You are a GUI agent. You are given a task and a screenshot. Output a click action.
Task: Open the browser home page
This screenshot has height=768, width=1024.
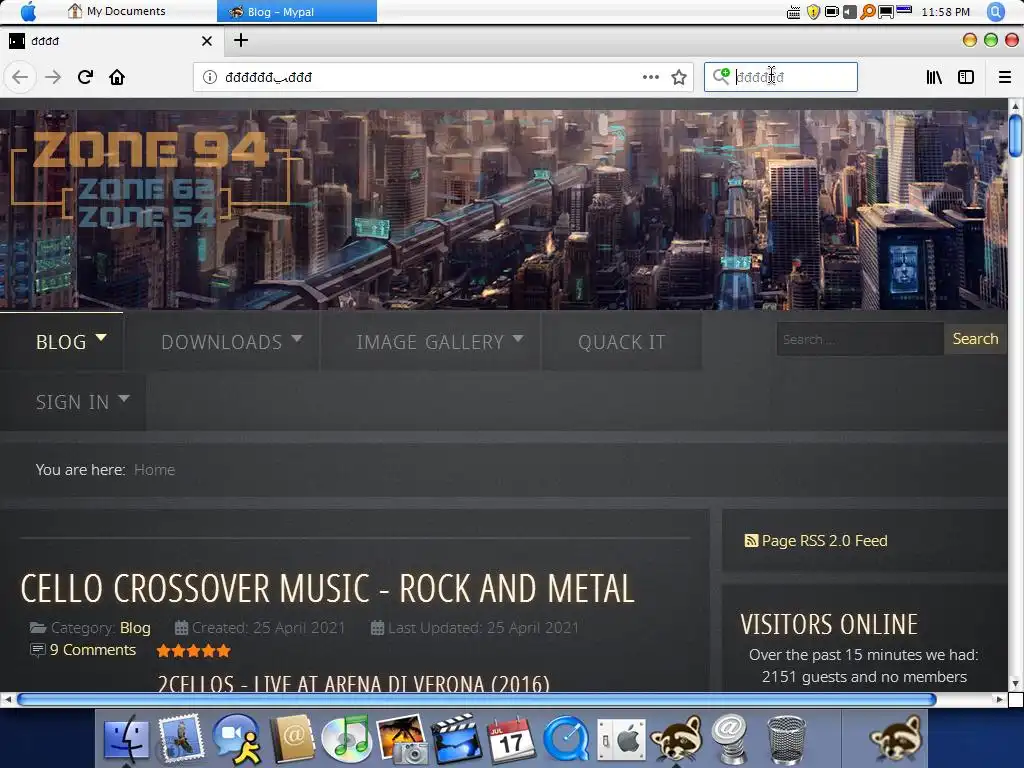[x=117, y=77]
